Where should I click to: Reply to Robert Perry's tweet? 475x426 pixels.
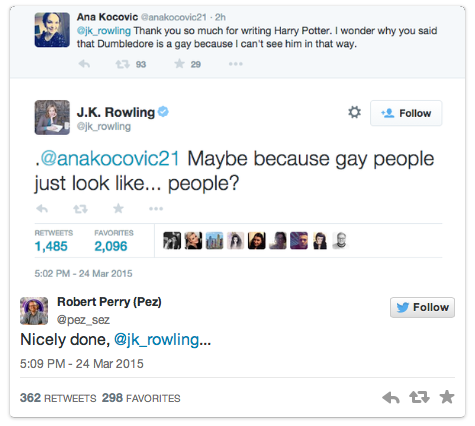[391, 397]
